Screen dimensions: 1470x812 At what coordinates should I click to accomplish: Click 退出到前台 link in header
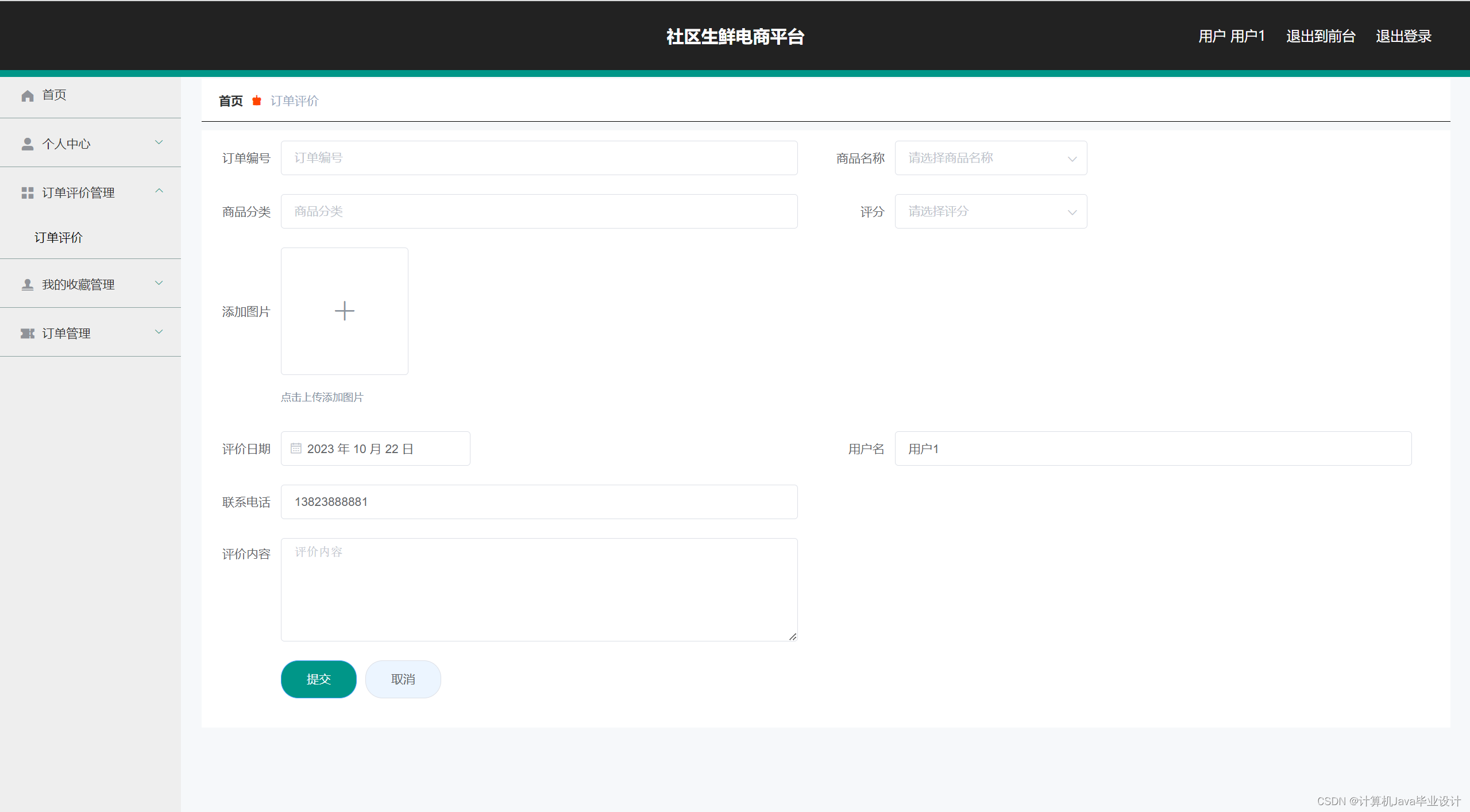tap(1321, 36)
